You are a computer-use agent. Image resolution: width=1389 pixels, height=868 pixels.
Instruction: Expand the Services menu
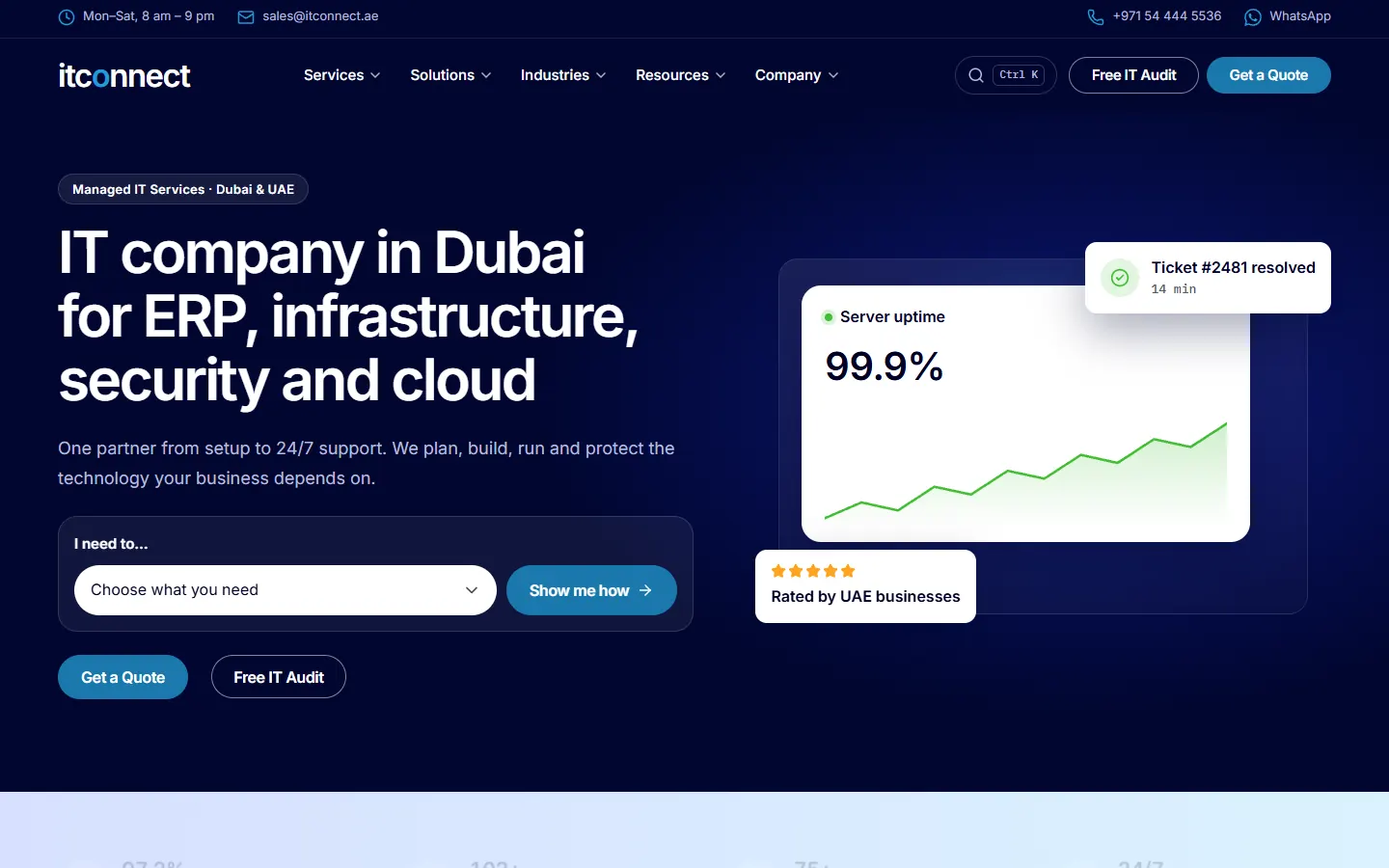341,75
